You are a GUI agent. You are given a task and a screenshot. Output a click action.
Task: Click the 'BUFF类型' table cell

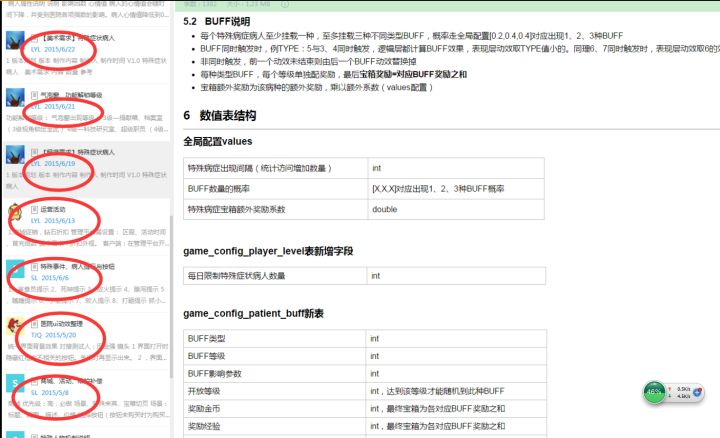click(x=275, y=339)
